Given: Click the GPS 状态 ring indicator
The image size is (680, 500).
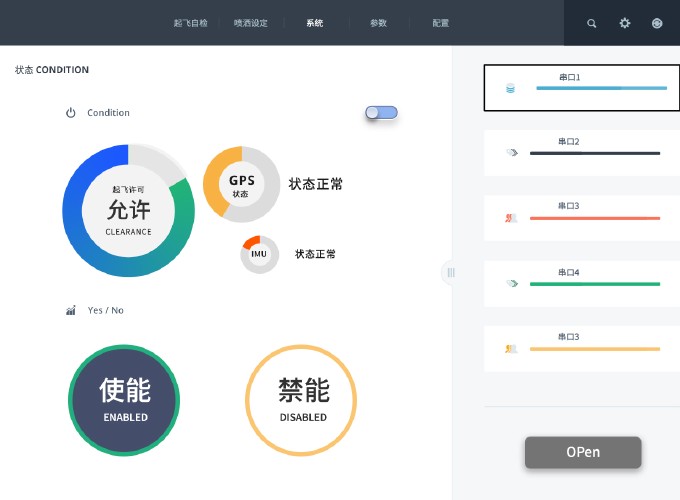Looking at the screenshot, I should pyautogui.click(x=241, y=183).
